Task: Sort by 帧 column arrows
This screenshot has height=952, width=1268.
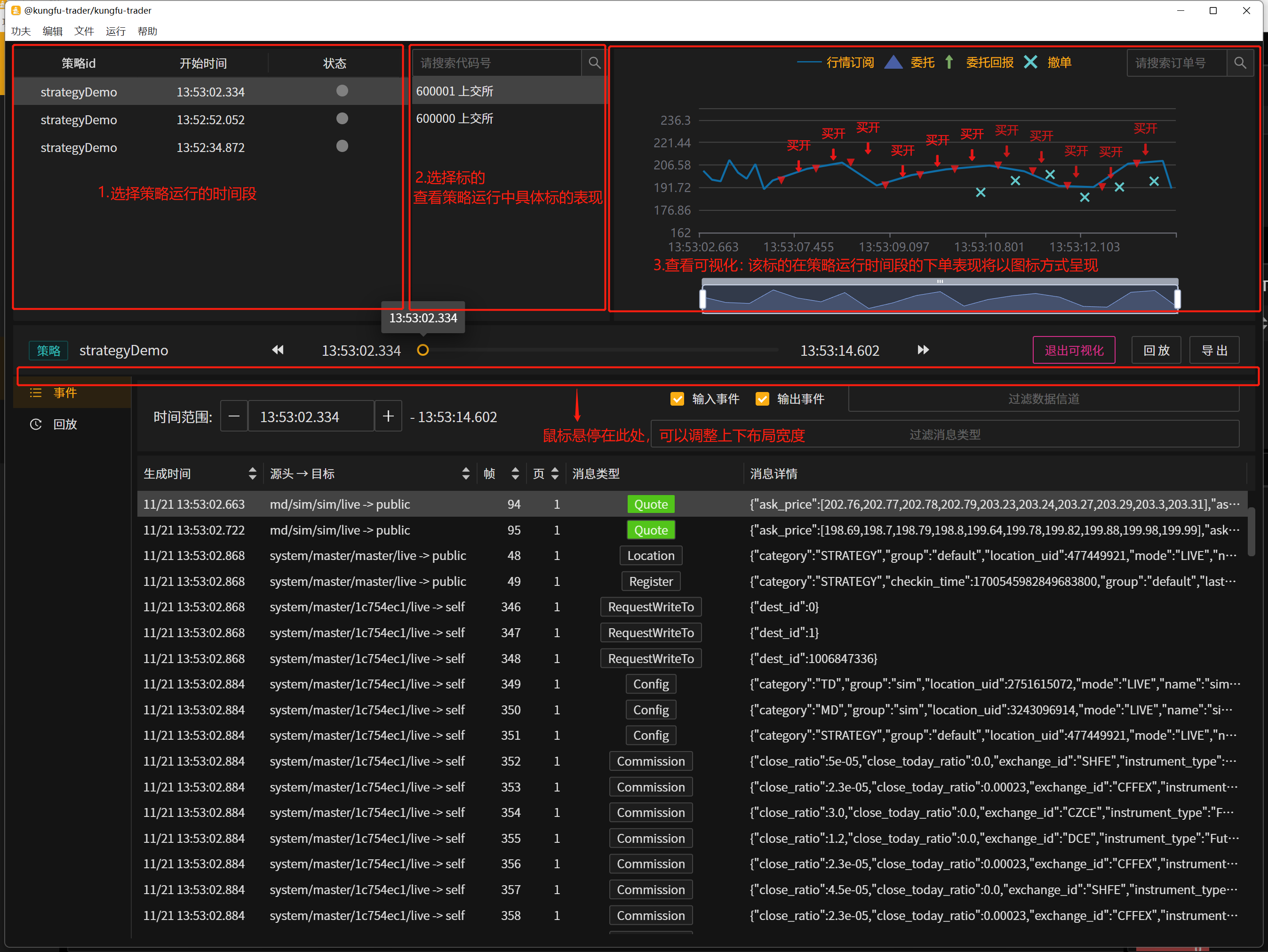Action: coord(515,473)
